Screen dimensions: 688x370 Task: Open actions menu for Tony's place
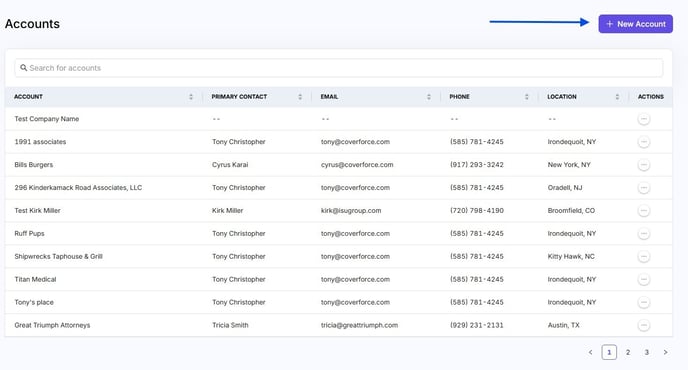tap(644, 302)
